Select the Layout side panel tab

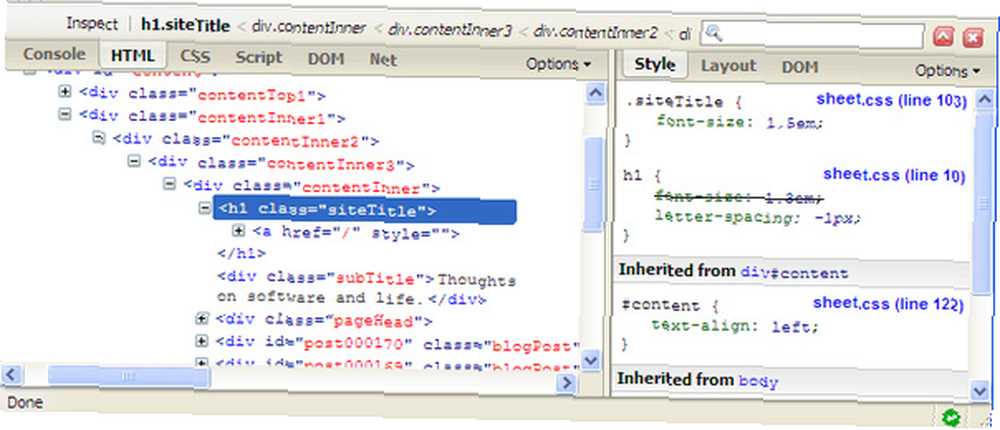click(728, 66)
